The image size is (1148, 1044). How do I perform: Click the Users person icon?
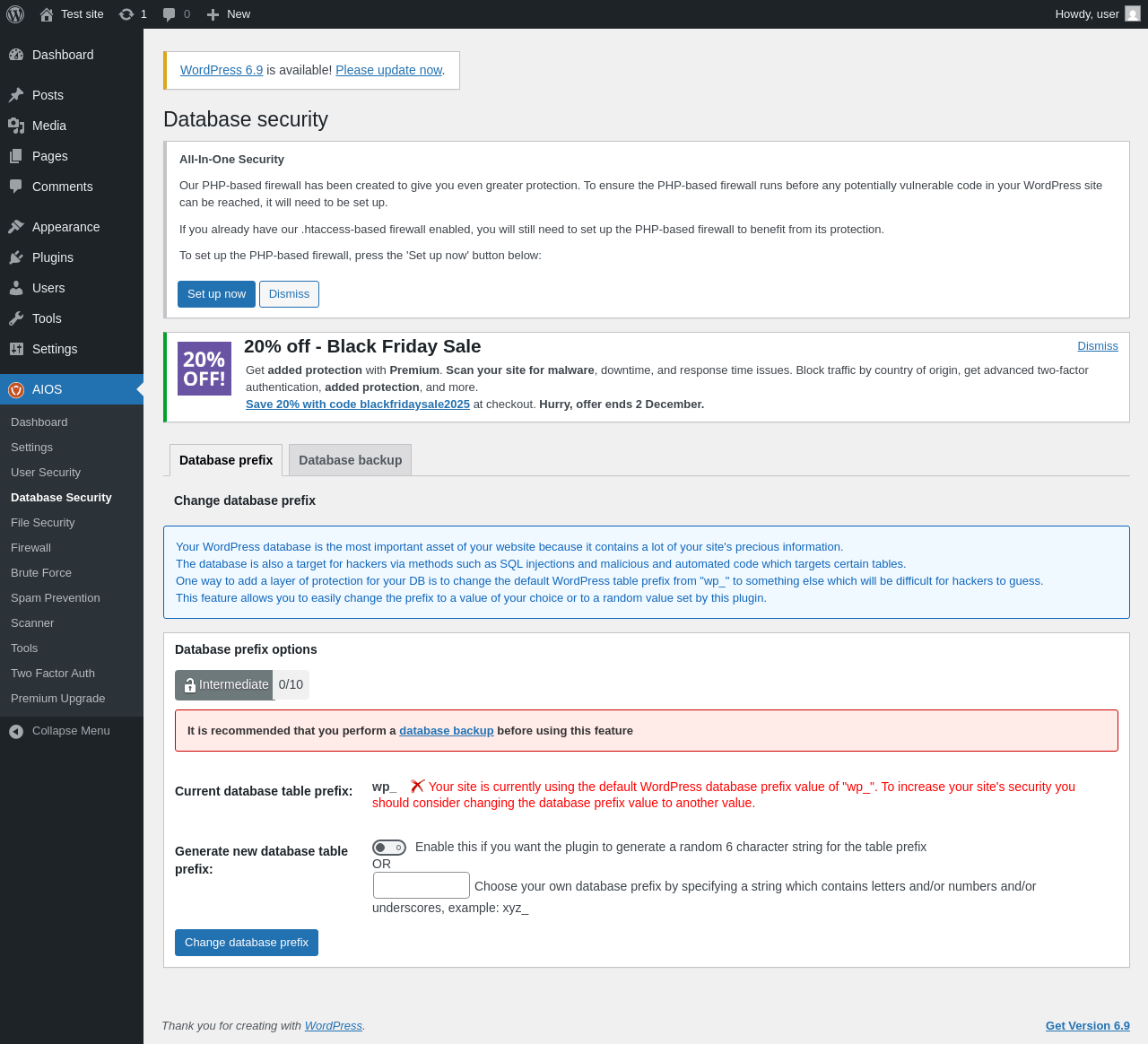pyautogui.click(x=16, y=288)
